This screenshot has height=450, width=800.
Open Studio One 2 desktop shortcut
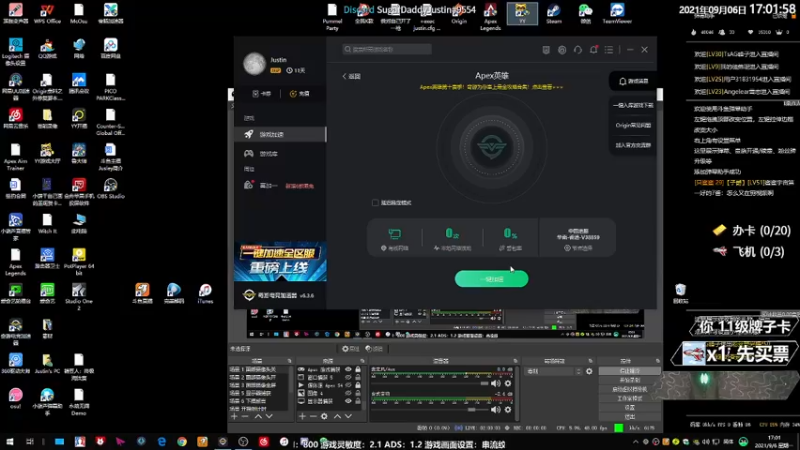click(79, 297)
